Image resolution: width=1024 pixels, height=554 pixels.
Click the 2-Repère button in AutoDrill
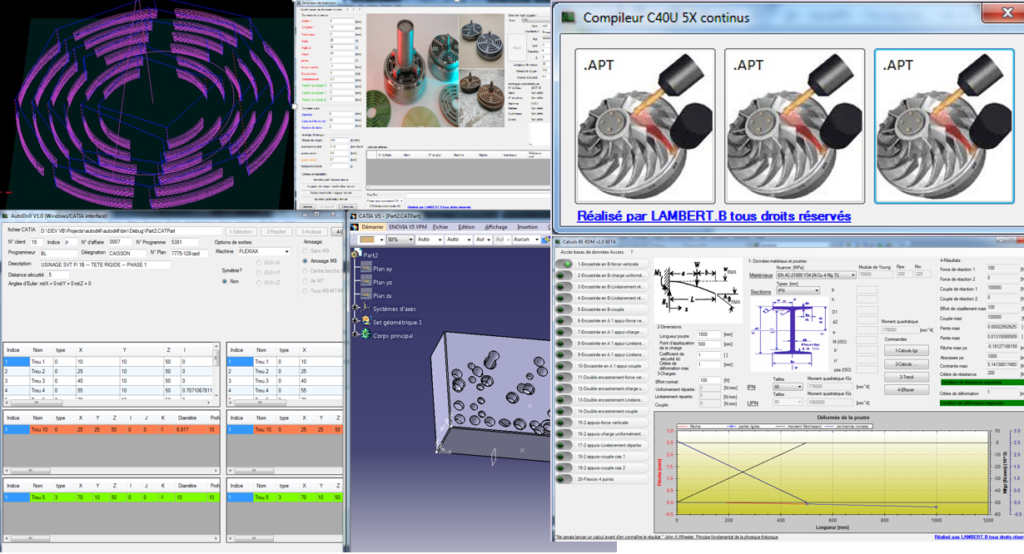(276, 231)
